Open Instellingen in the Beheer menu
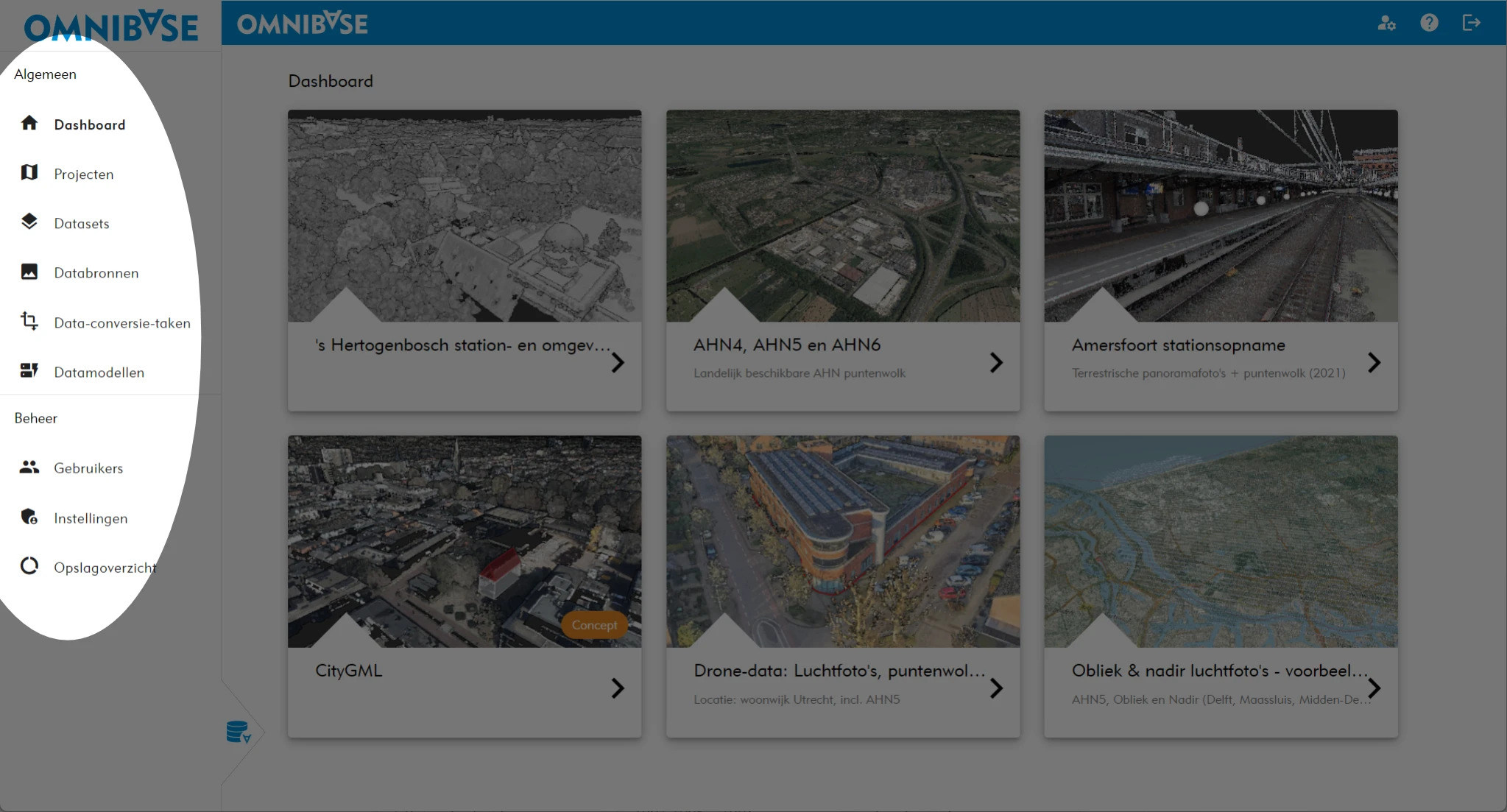The image size is (1507, 812). 91,518
